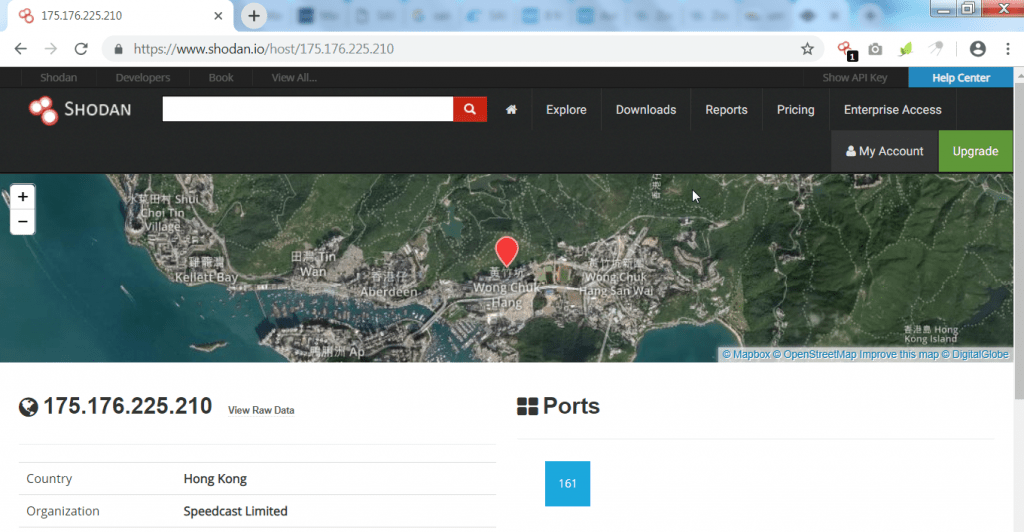The height and width of the screenshot is (532, 1024).
Task: Open the Chrome profile avatar icon
Action: click(978, 49)
